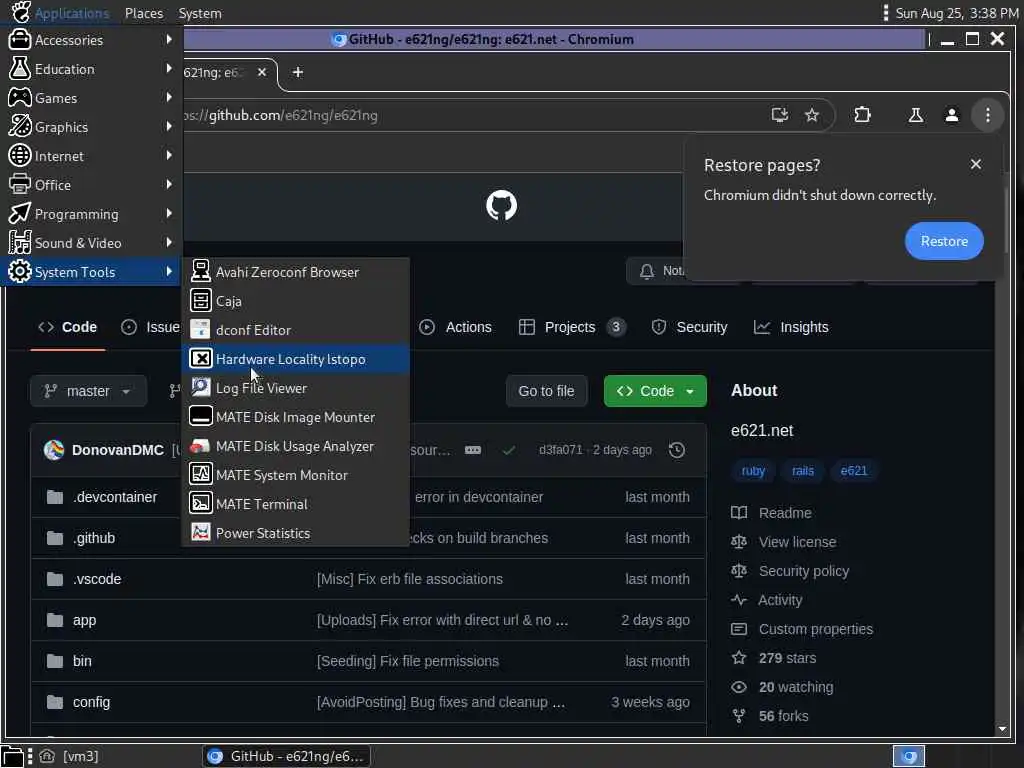Expand commit message ellipsis button
The height and width of the screenshot is (768, 1024).
tap(473, 450)
